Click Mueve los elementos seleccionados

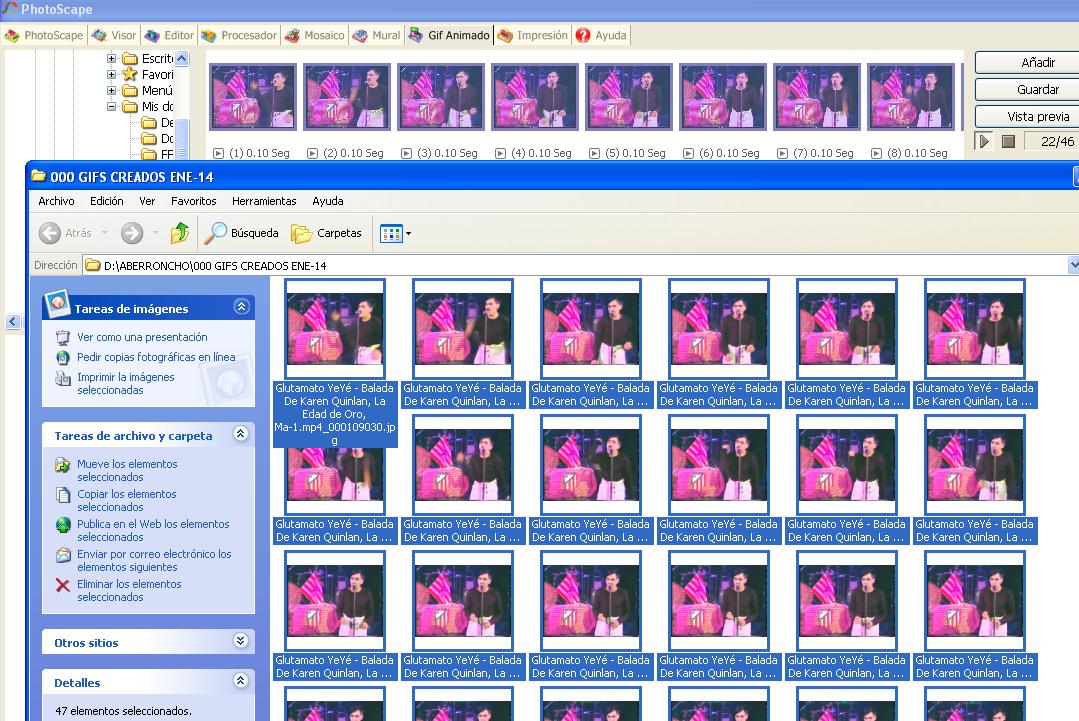127,471
